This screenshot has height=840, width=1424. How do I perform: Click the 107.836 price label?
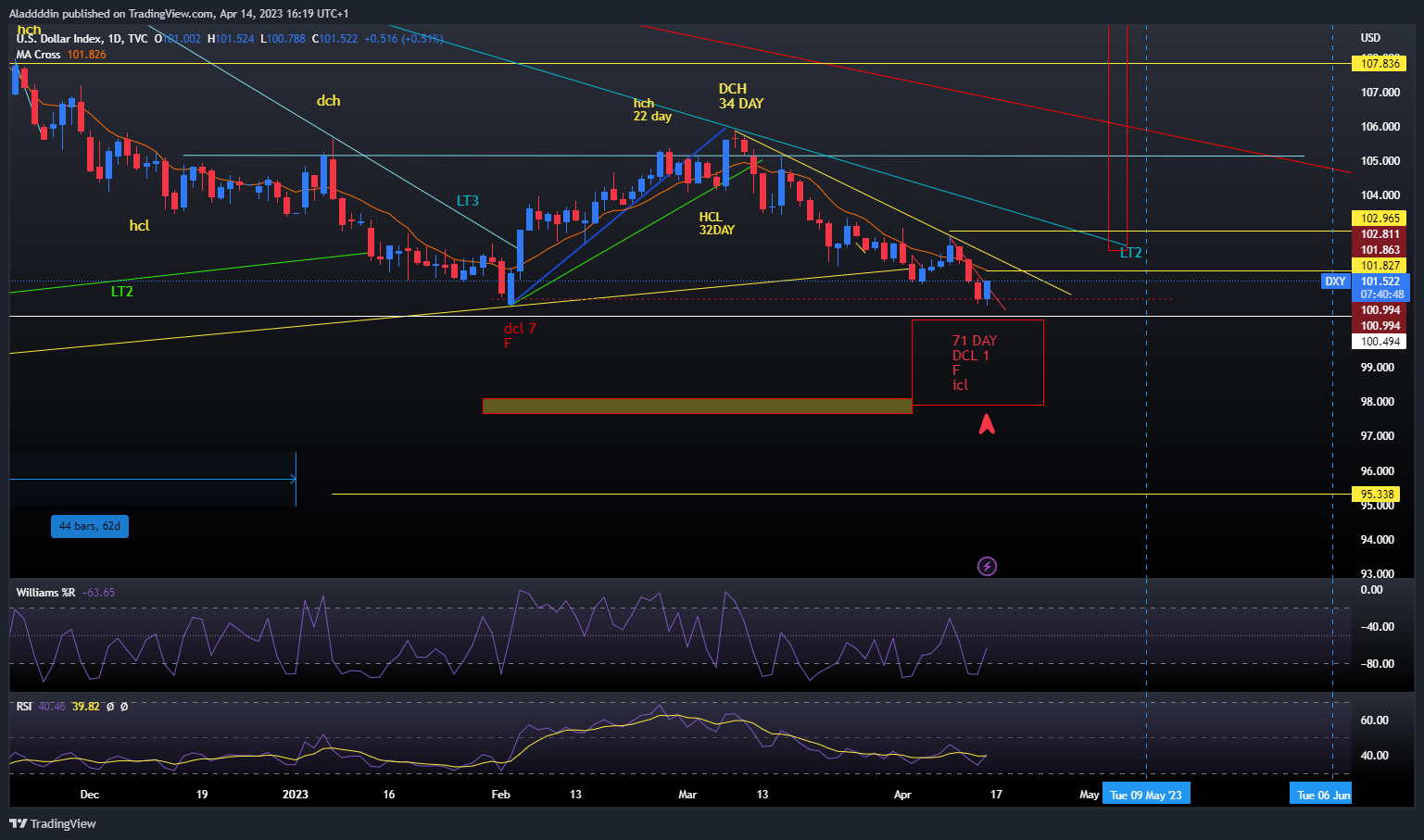pyautogui.click(x=1379, y=64)
